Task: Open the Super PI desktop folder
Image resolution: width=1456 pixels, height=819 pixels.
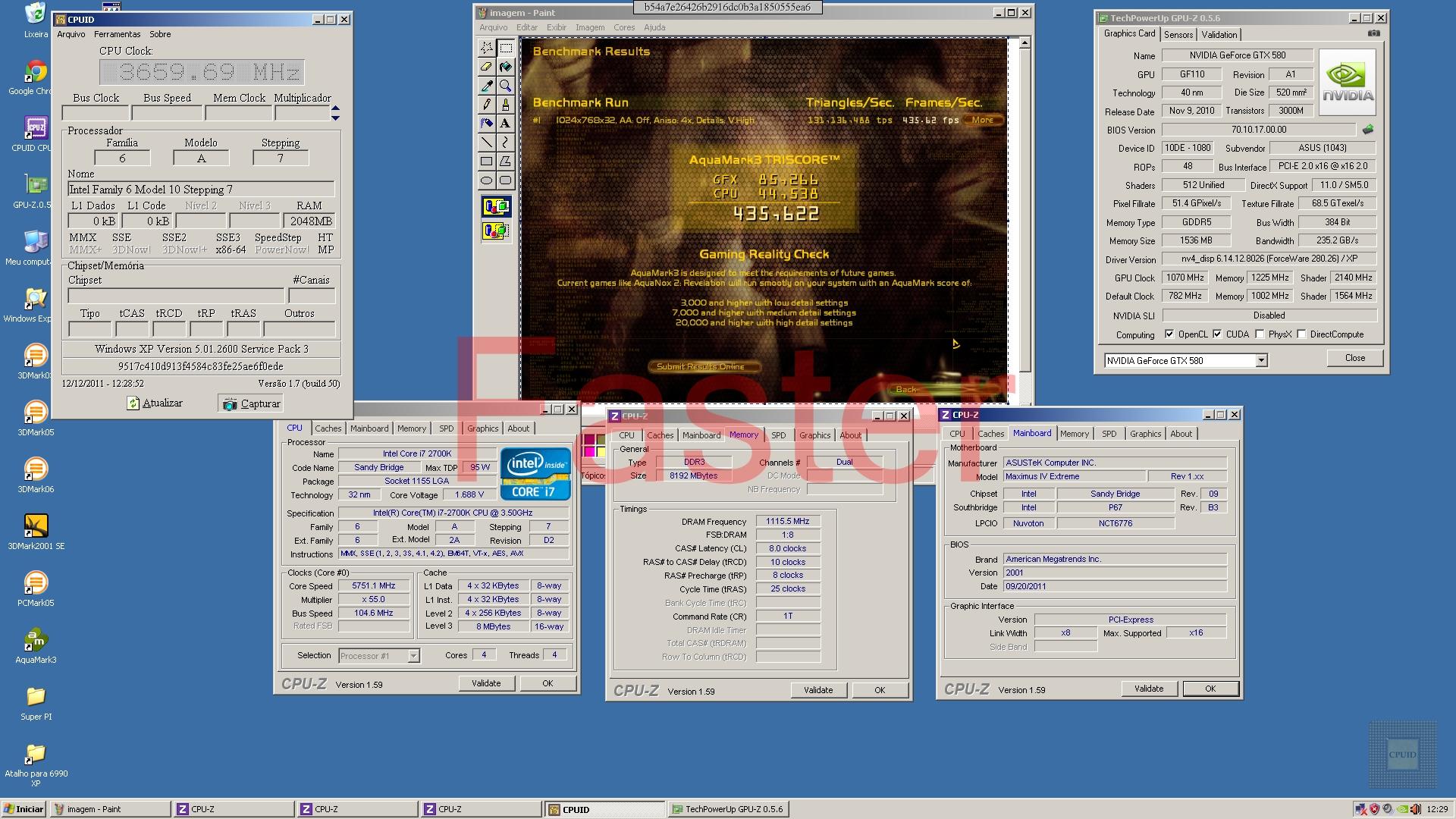Action: coord(36,704)
